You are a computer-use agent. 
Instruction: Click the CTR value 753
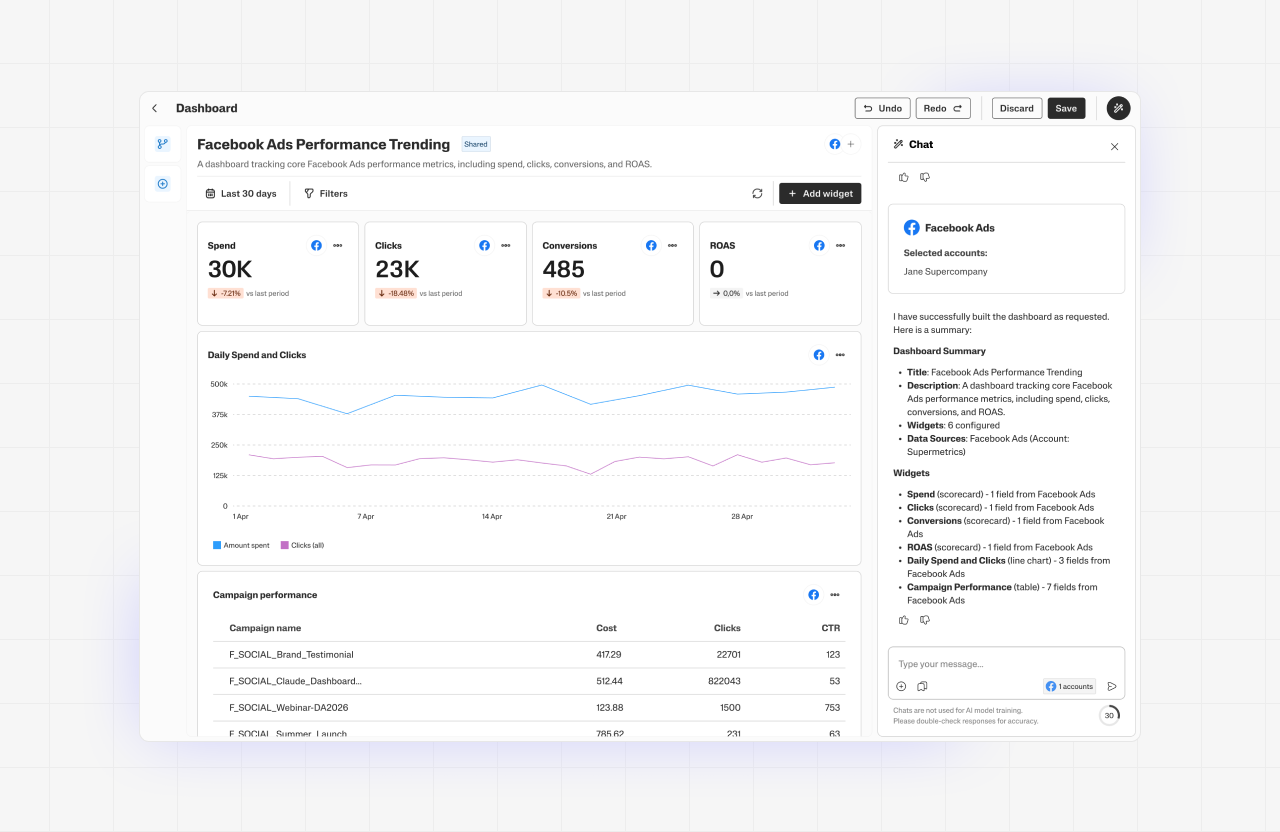(832, 707)
